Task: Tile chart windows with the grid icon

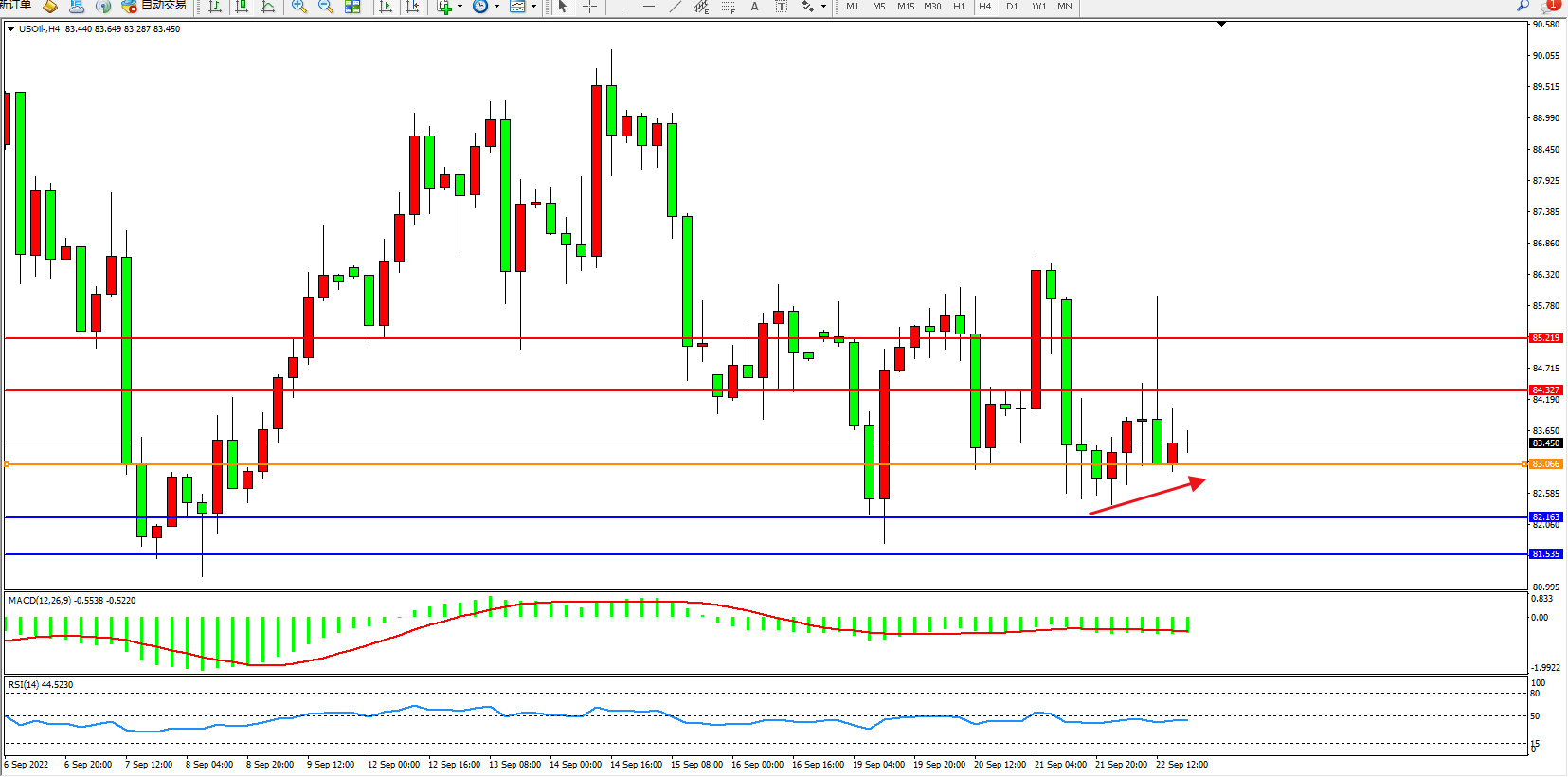Action: [352, 7]
